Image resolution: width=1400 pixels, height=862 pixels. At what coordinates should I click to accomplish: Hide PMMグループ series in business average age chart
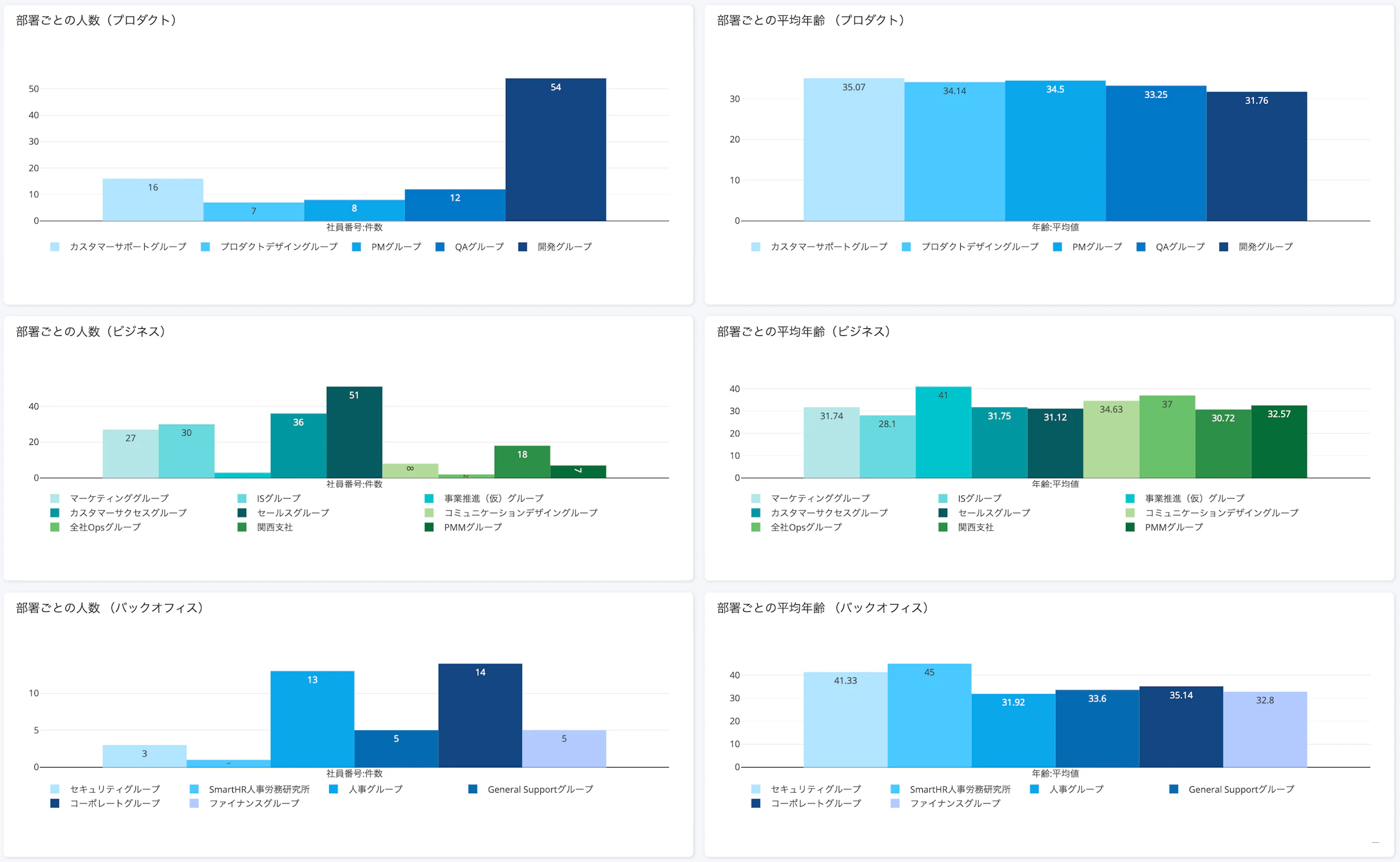[1174, 527]
